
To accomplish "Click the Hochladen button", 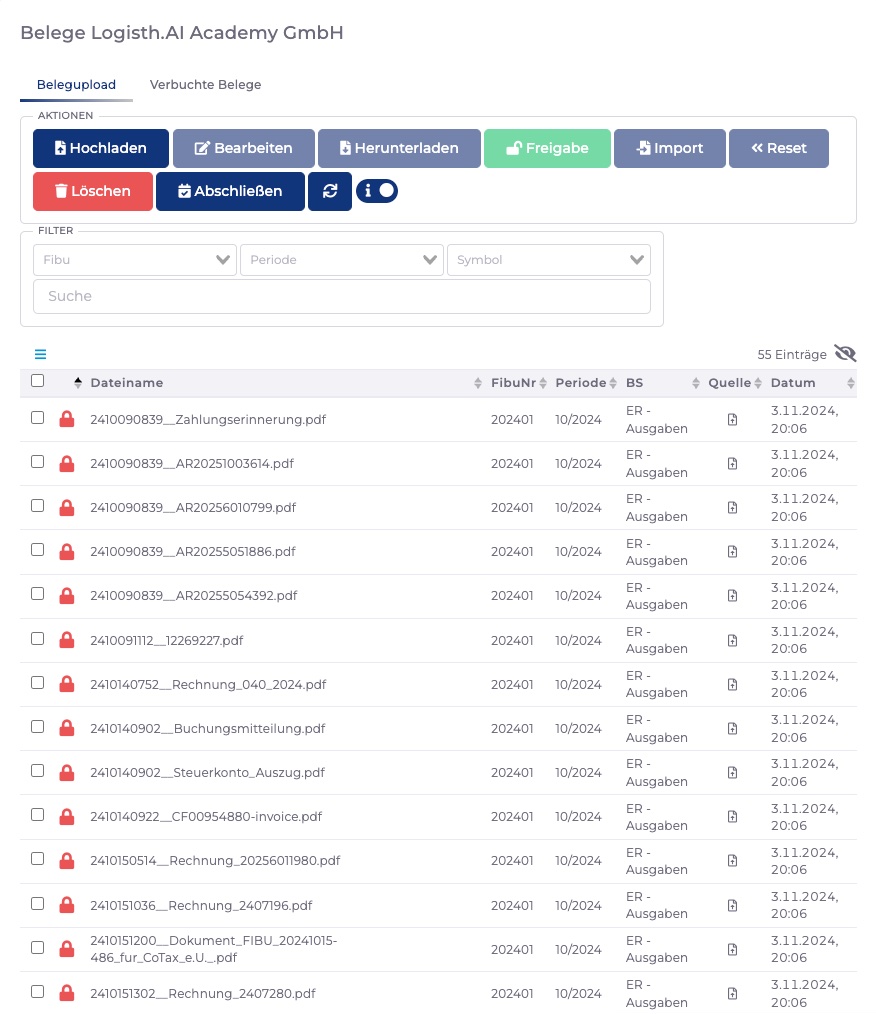I will click(101, 148).
